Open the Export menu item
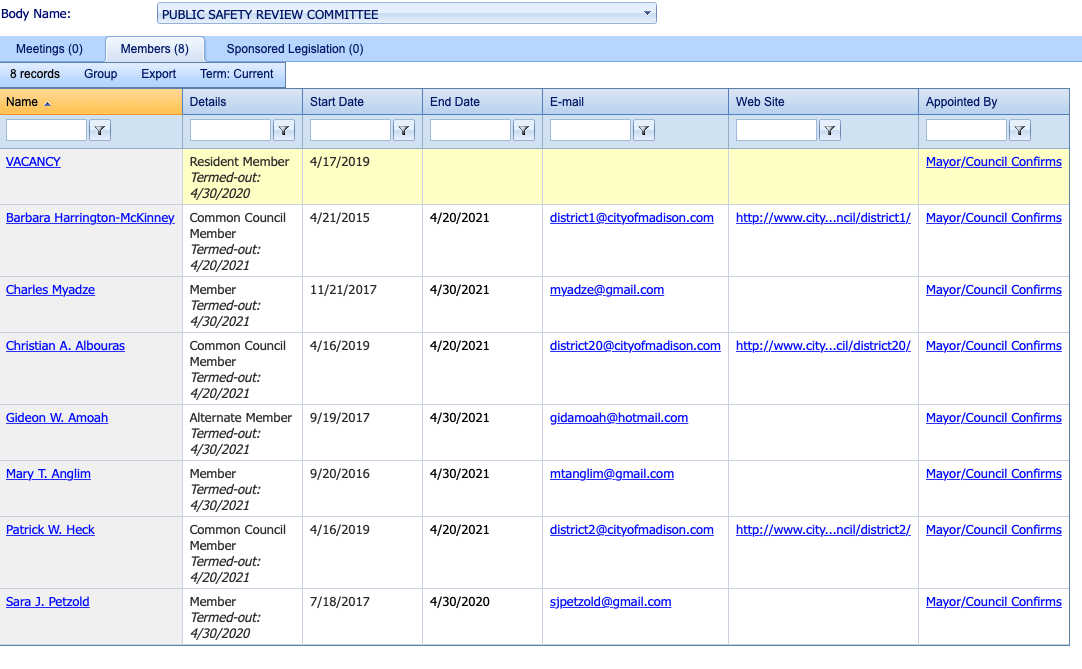This screenshot has height=669, width=1082. point(159,74)
